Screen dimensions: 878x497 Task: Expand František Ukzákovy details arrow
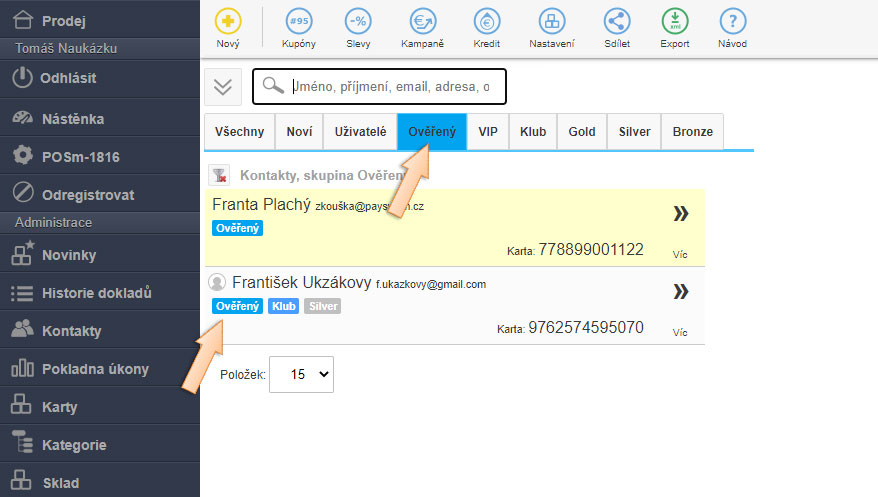(x=681, y=291)
